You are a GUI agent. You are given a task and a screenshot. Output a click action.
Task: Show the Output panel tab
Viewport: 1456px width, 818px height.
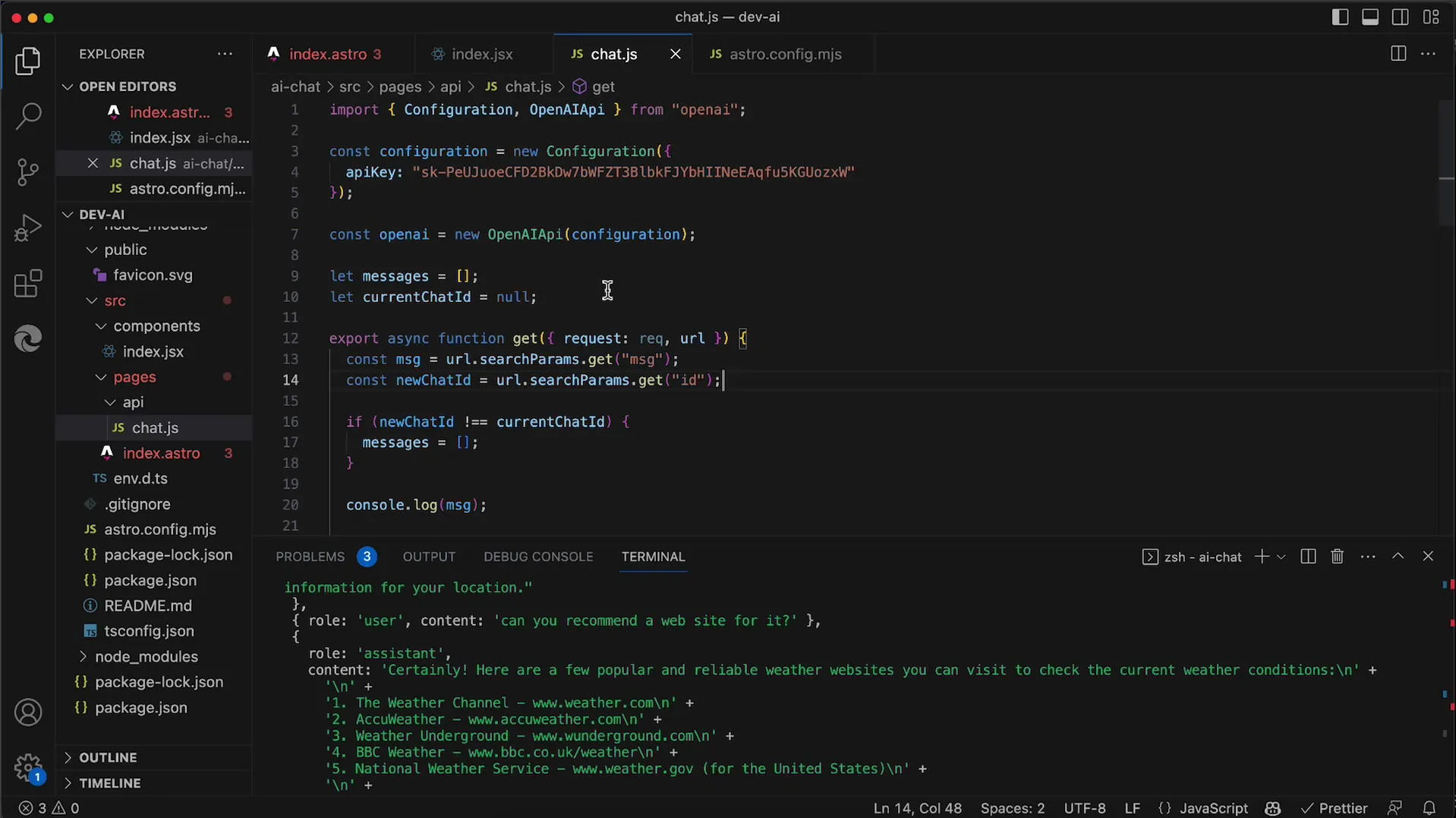coord(429,557)
